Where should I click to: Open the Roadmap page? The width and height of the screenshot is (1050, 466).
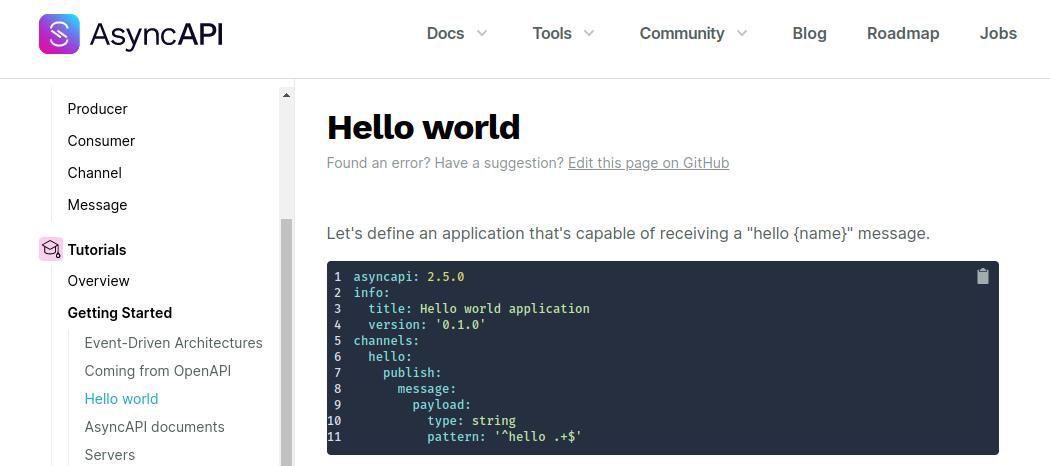[x=902, y=33]
